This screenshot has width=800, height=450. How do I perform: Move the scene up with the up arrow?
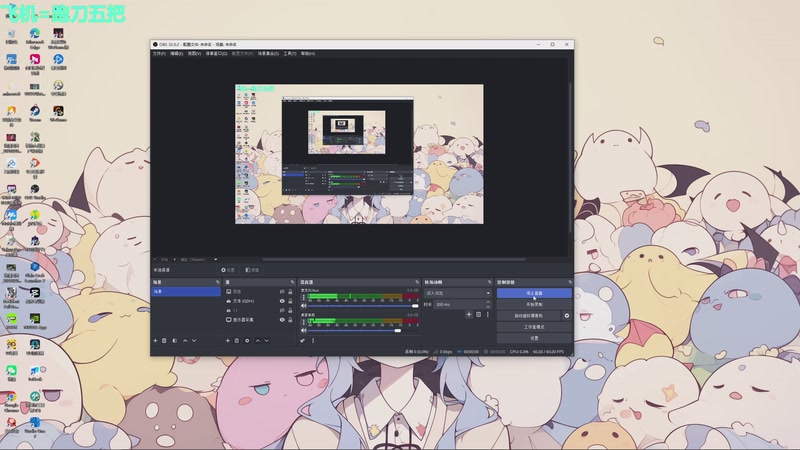[185, 340]
